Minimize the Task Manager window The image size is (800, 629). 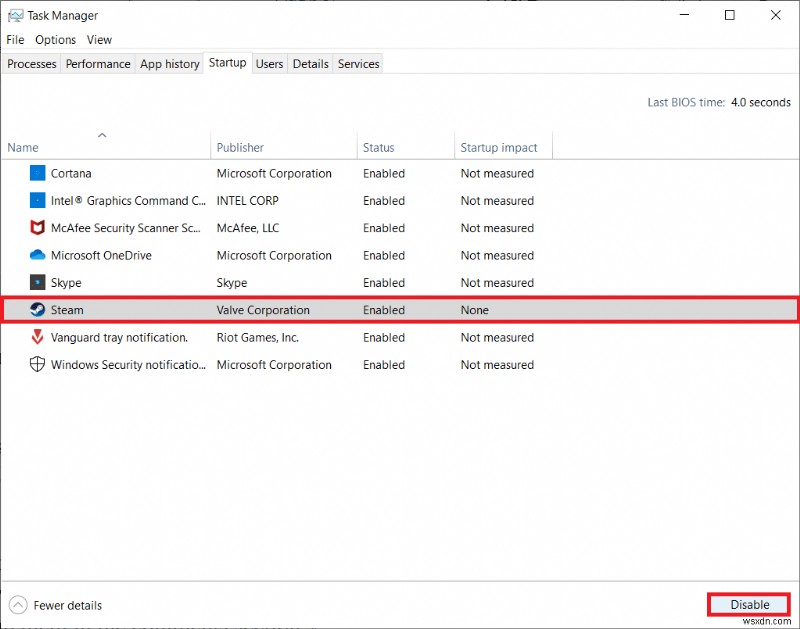point(684,15)
